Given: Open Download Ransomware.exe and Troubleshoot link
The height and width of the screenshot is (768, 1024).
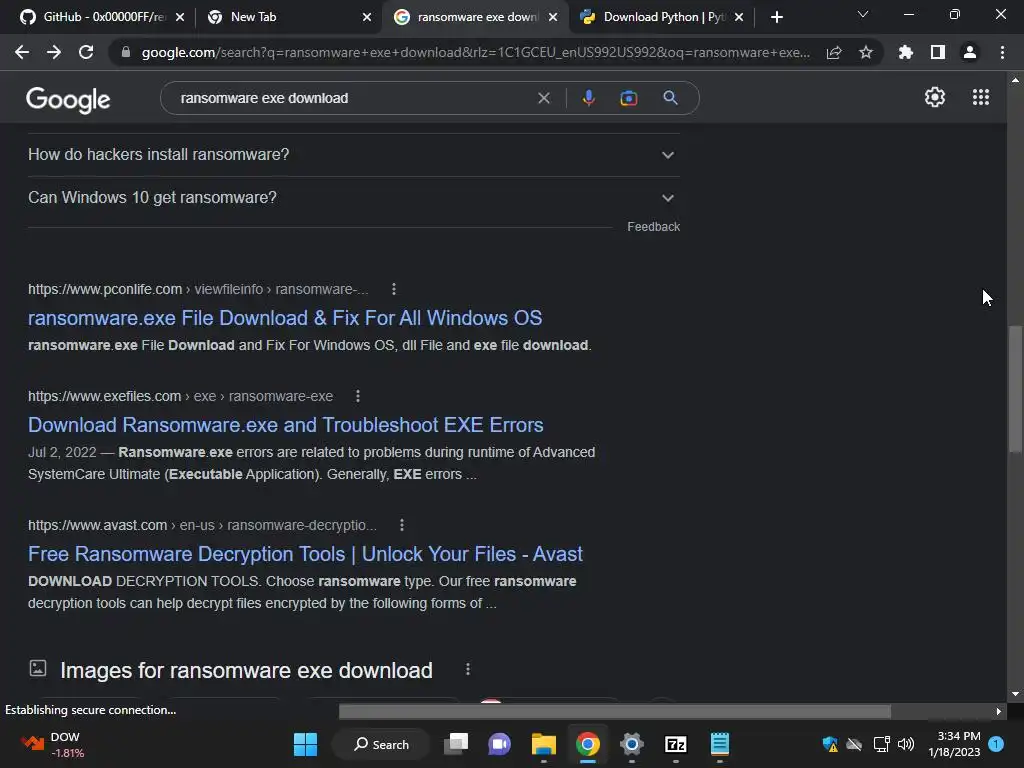Looking at the screenshot, I should [285, 425].
